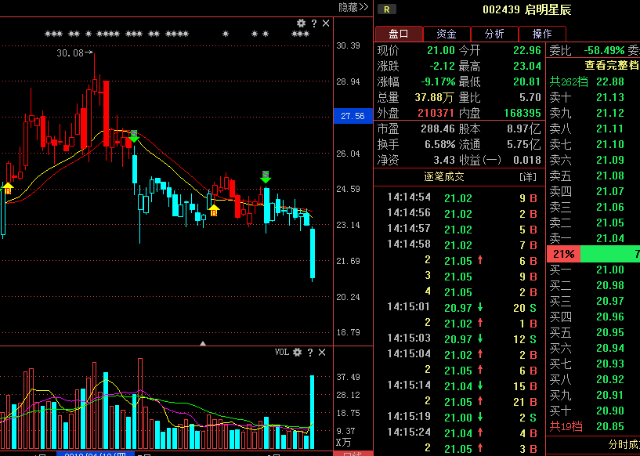Open the VOL indicator settings gear
Screen dimensions: 640x456
click(x=297, y=352)
